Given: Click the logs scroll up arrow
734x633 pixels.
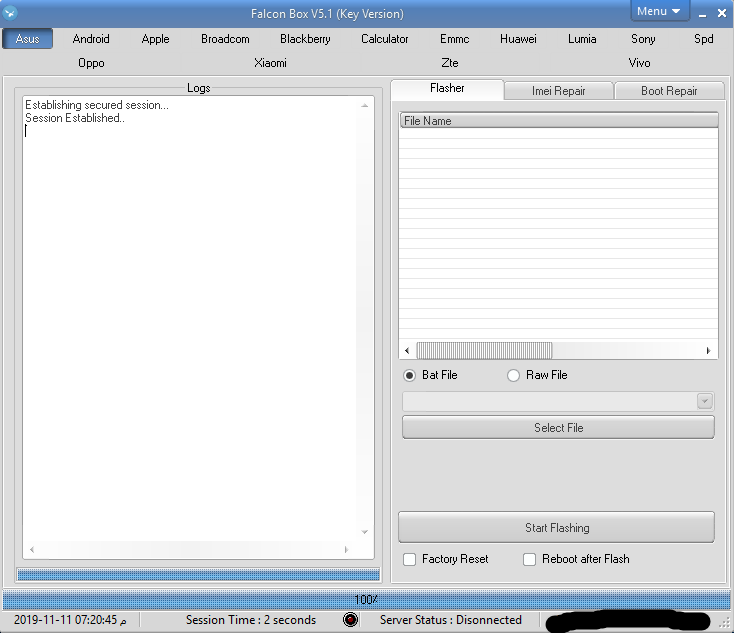Looking at the screenshot, I should click(365, 106).
